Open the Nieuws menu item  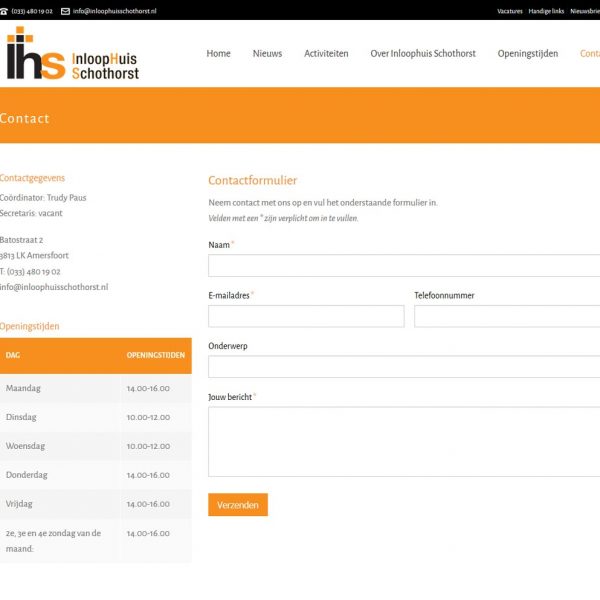coord(267,54)
